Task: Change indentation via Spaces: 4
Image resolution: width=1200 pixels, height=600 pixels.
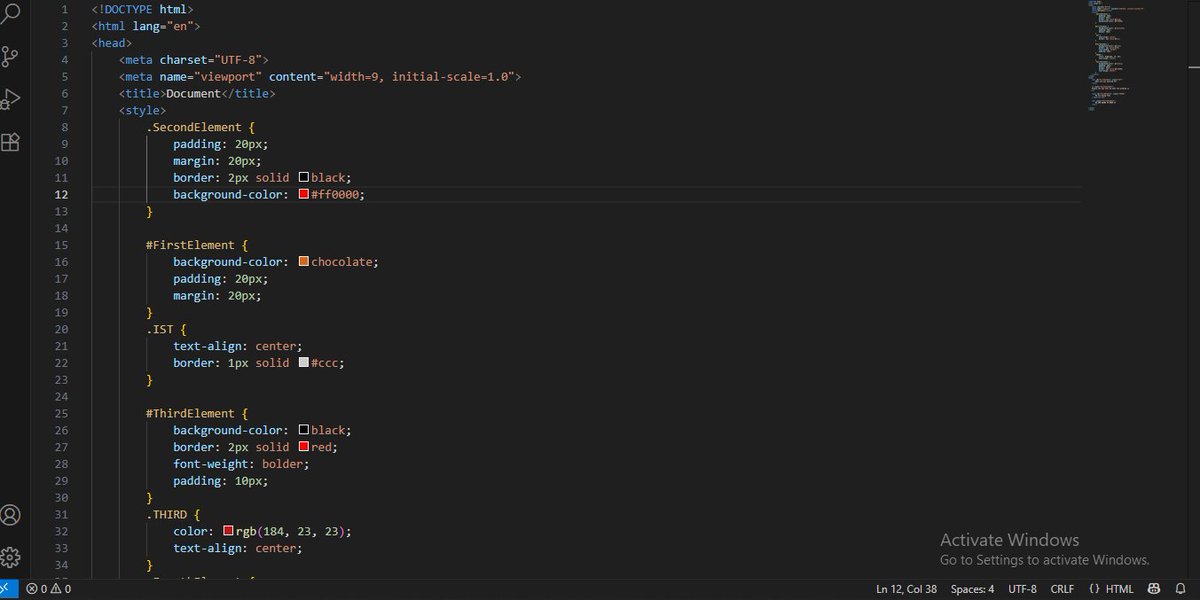Action: tap(972, 589)
